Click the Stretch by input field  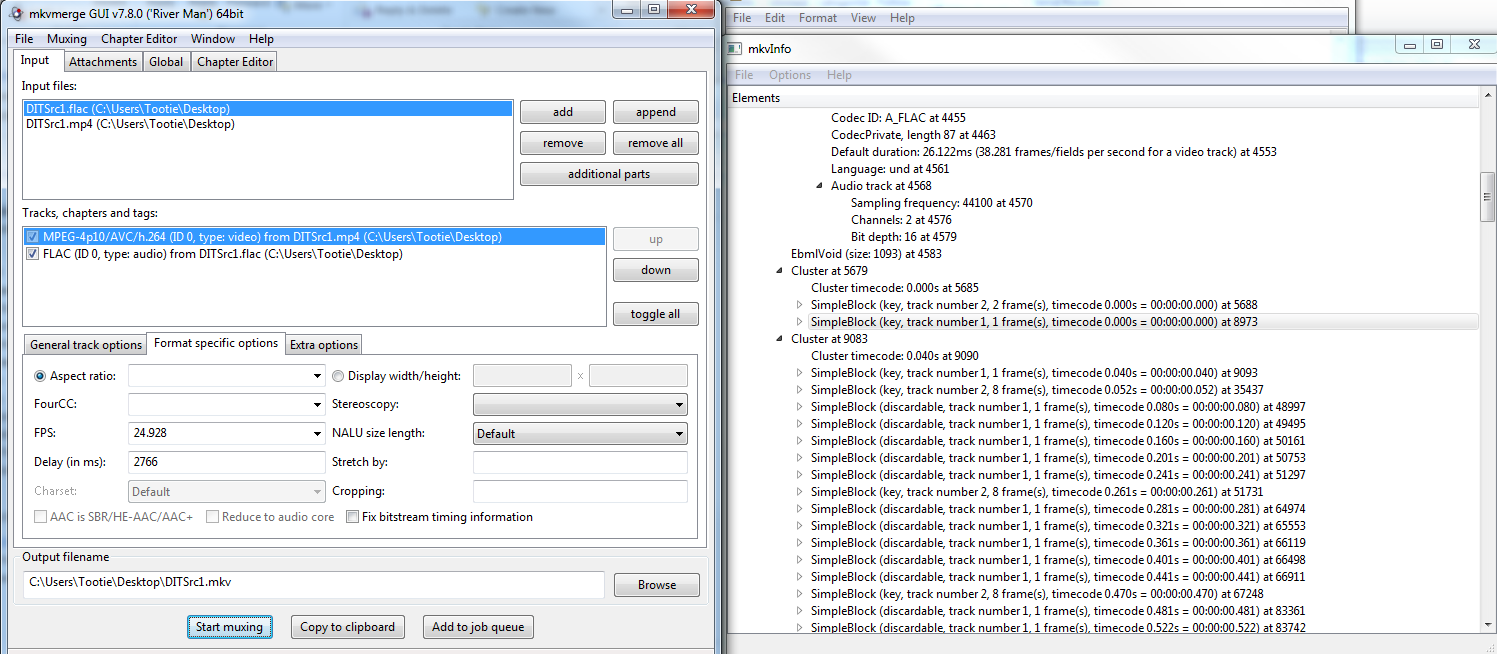click(580, 462)
